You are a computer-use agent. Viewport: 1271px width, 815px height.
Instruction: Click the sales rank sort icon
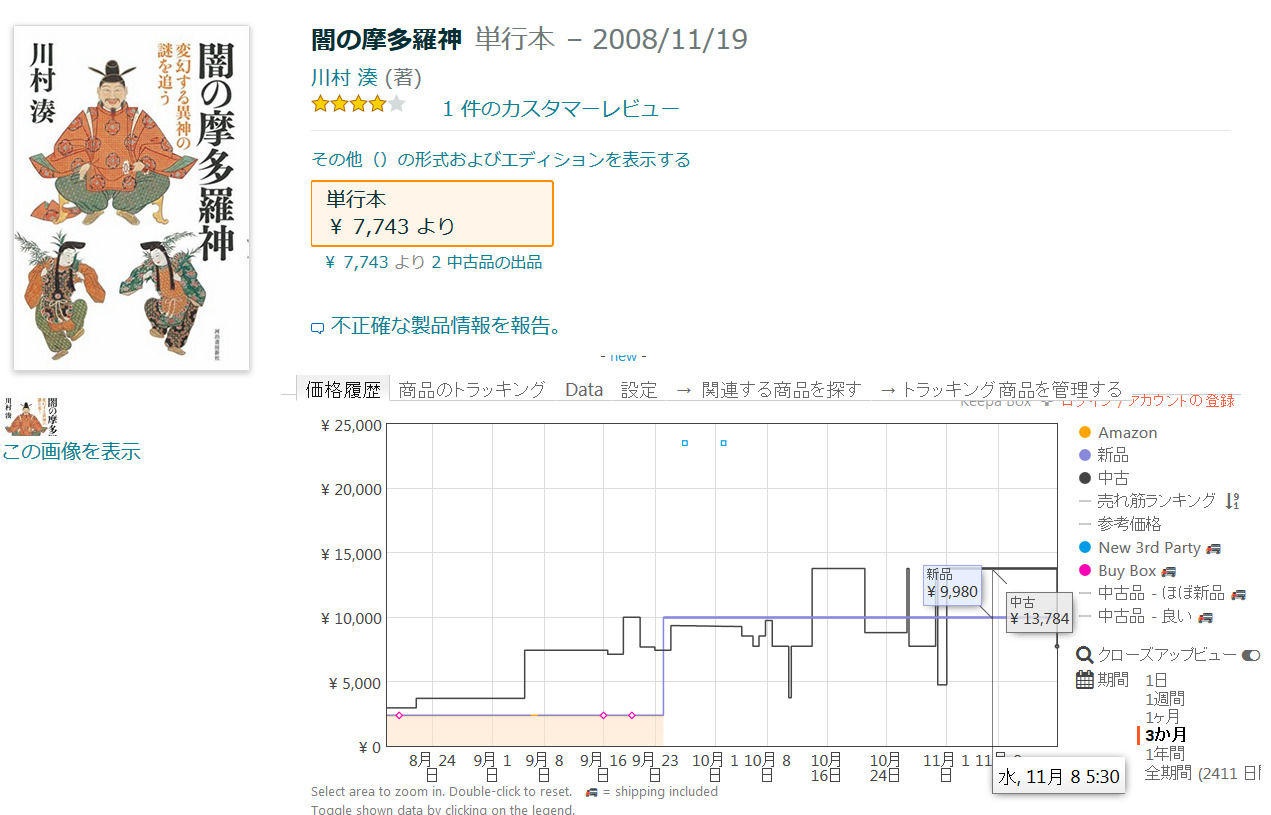coord(1232,501)
